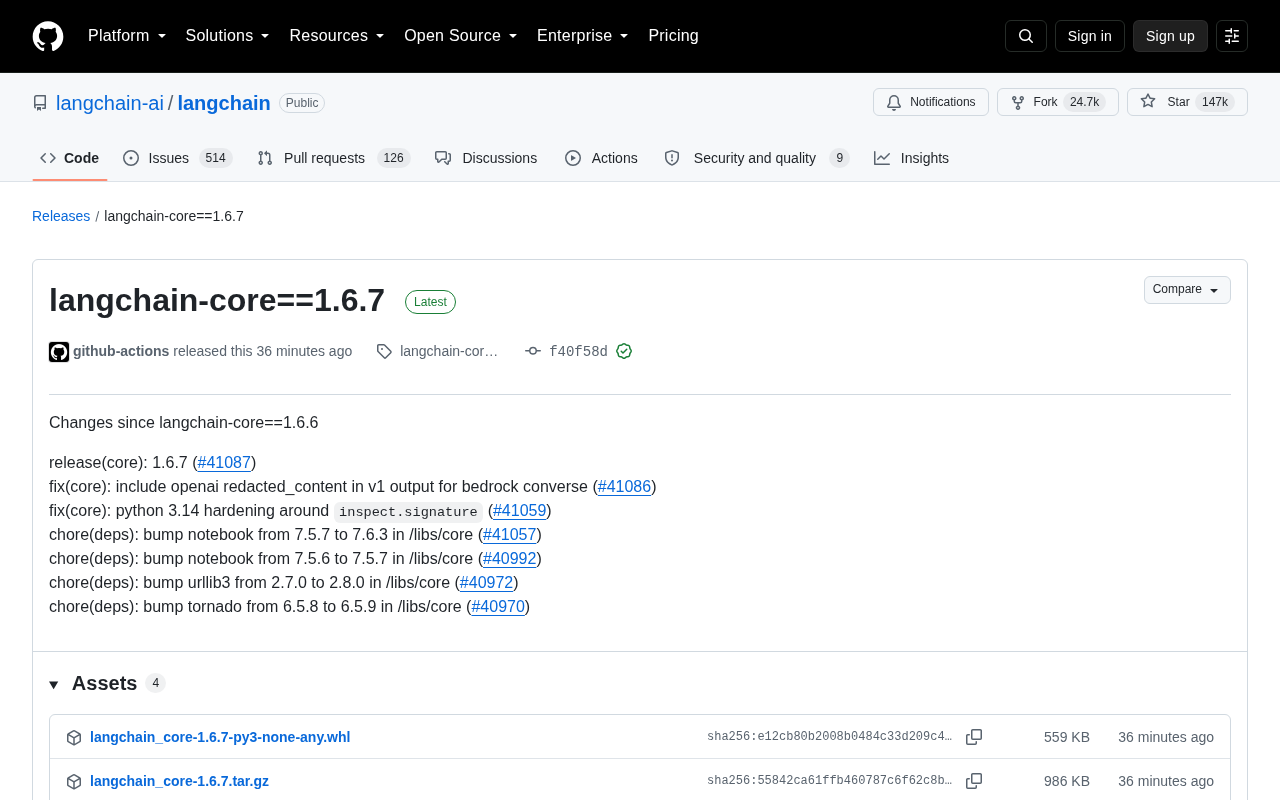The height and width of the screenshot is (800, 1280).
Task: Open pull request #41057
Action: click(x=510, y=534)
